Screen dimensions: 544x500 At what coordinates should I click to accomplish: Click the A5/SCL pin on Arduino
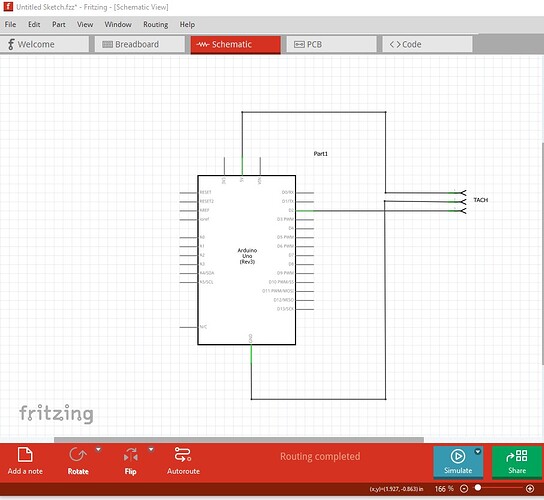pyautogui.click(x=188, y=282)
